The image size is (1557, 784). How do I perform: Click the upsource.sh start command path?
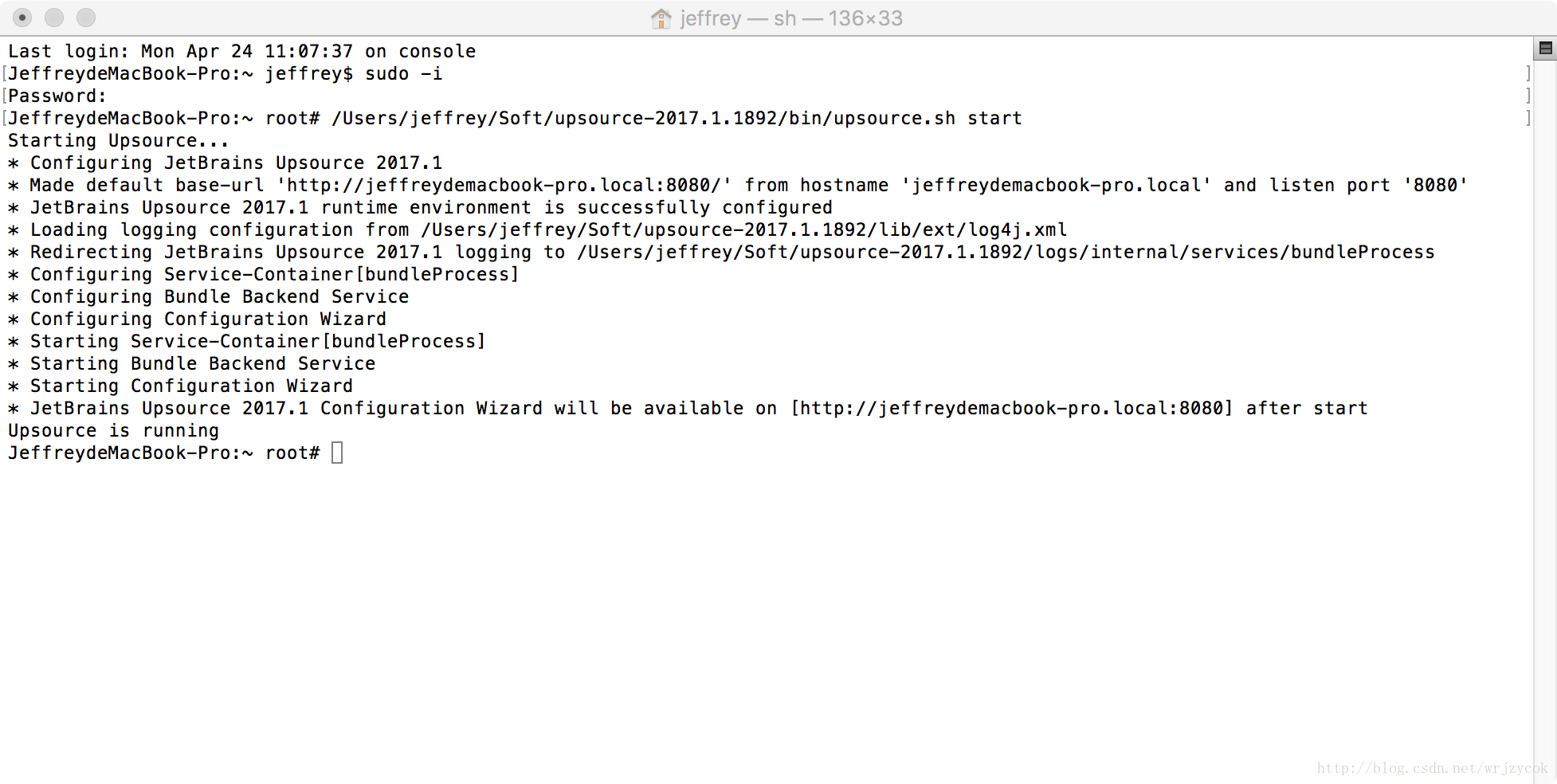click(677, 119)
